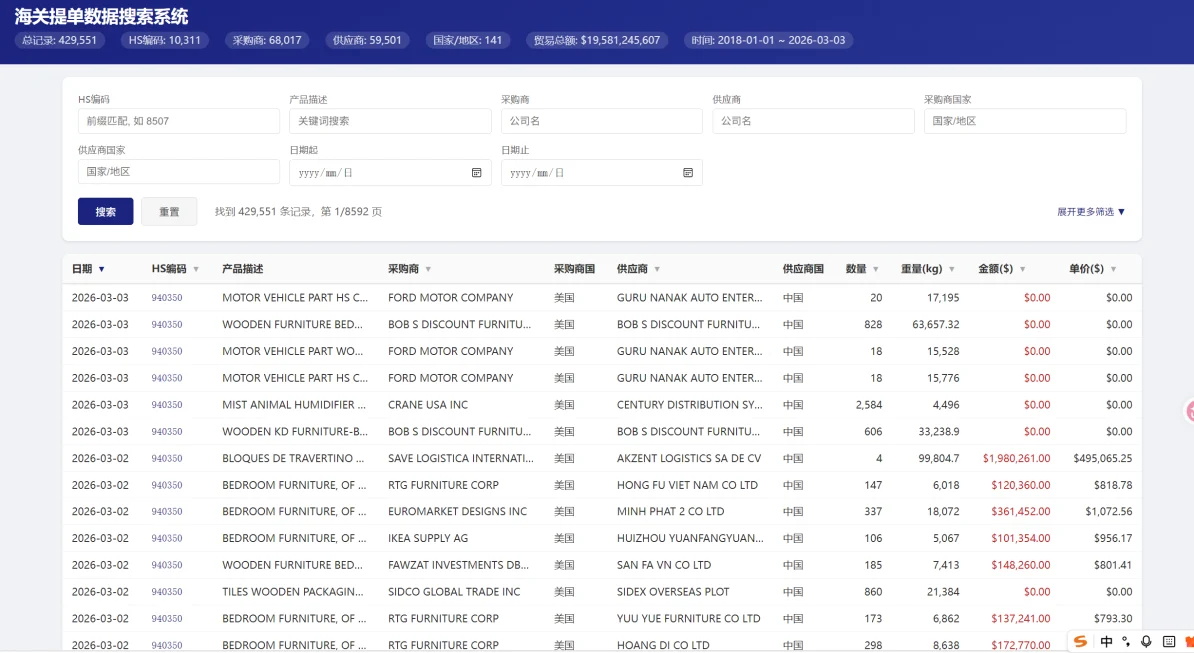The width and height of the screenshot is (1194, 653).
Task: Click the Sogou S logo in IME bar
Action: pyautogui.click(x=1081, y=642)
